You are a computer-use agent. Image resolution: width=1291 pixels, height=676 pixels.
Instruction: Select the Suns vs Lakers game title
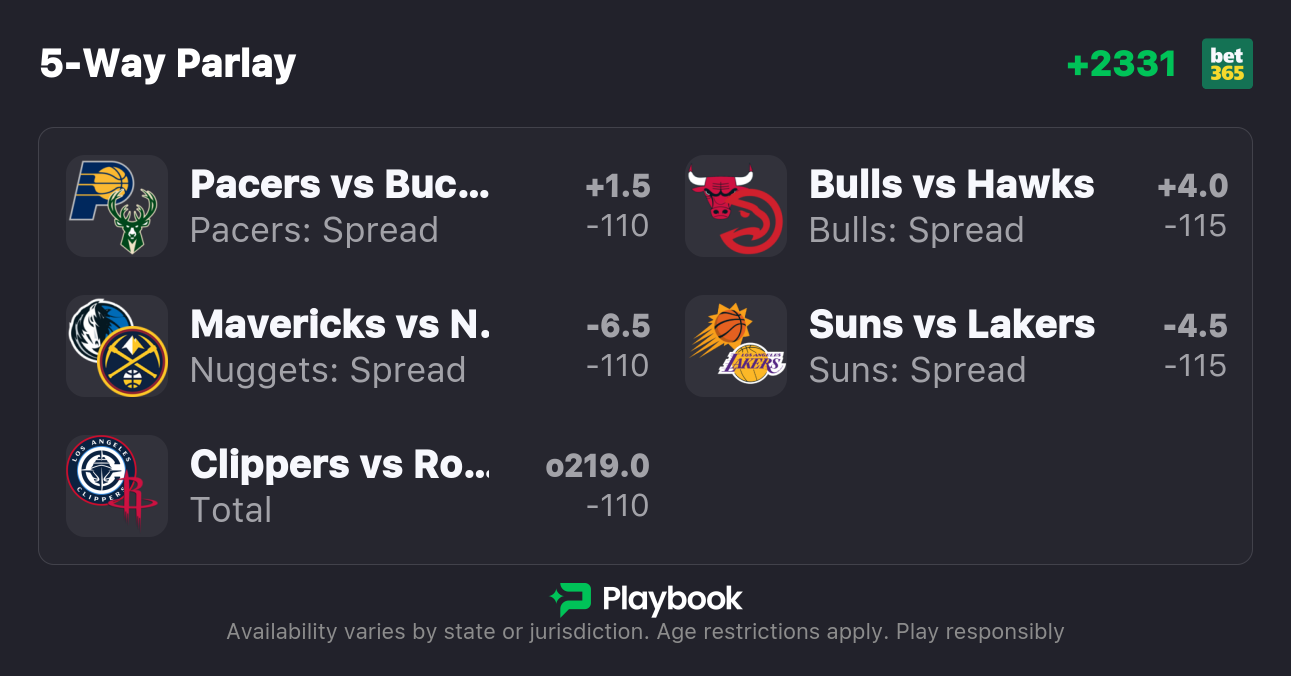coord(951,325)
